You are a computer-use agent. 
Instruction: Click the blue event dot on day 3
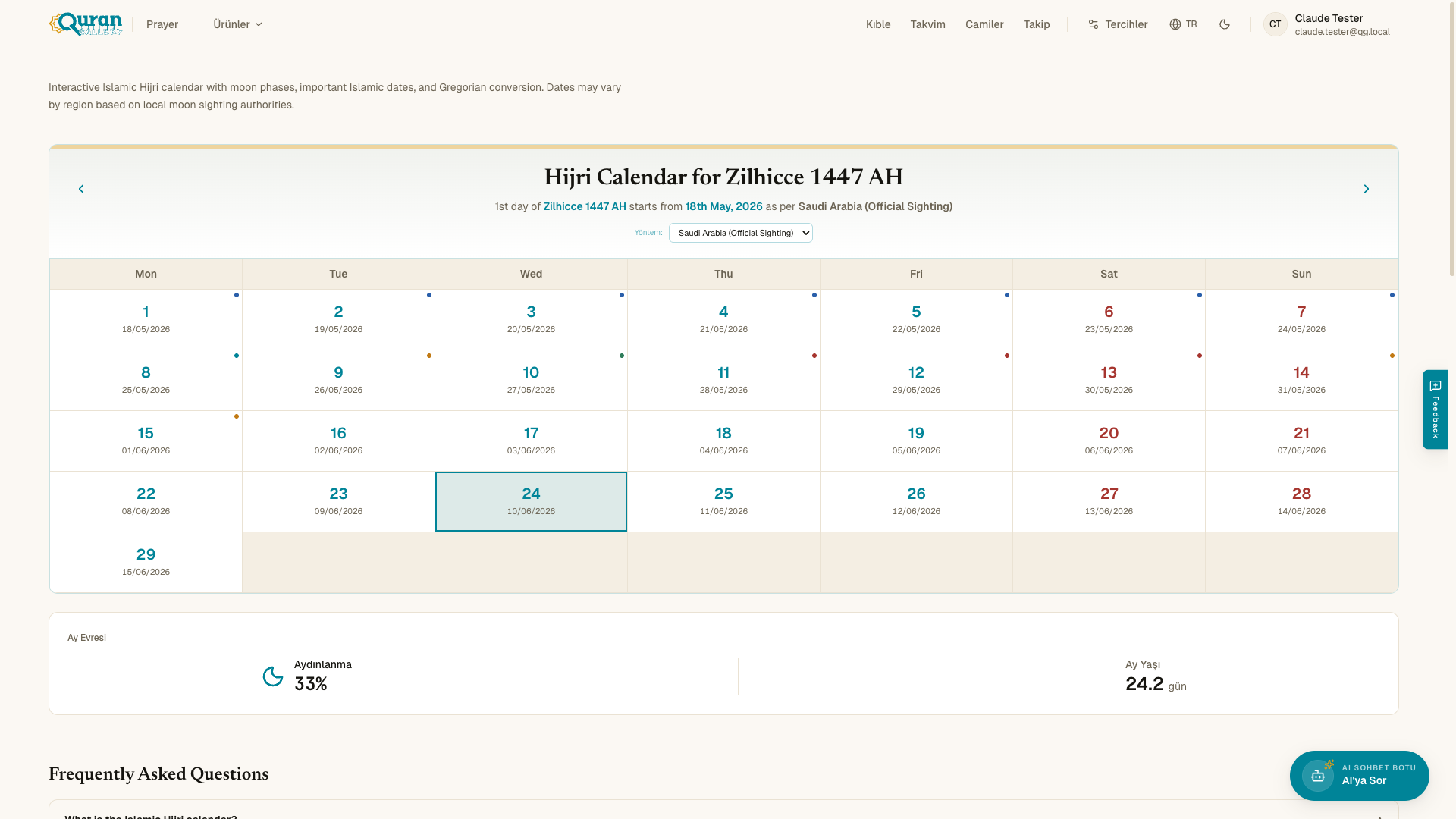tap(622, 295)
